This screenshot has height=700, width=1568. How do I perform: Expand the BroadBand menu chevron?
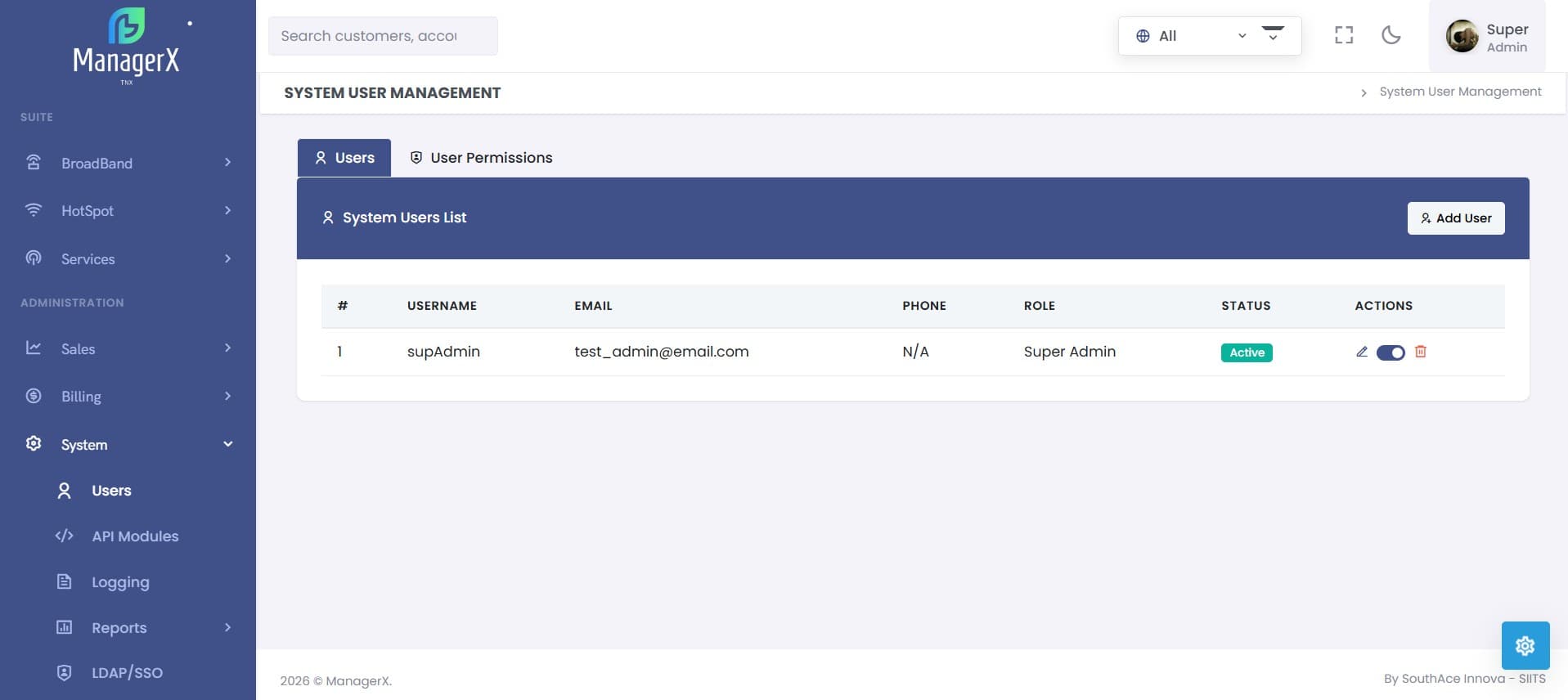[228, 163]
